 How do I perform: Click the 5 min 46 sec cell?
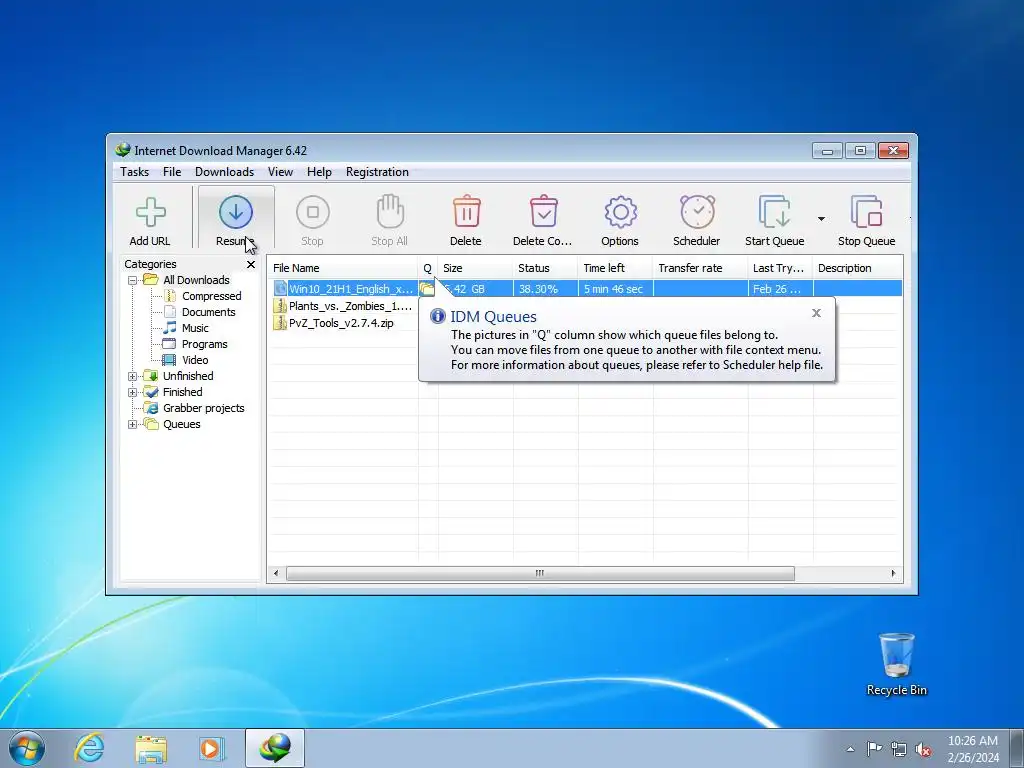coord(615,289)
